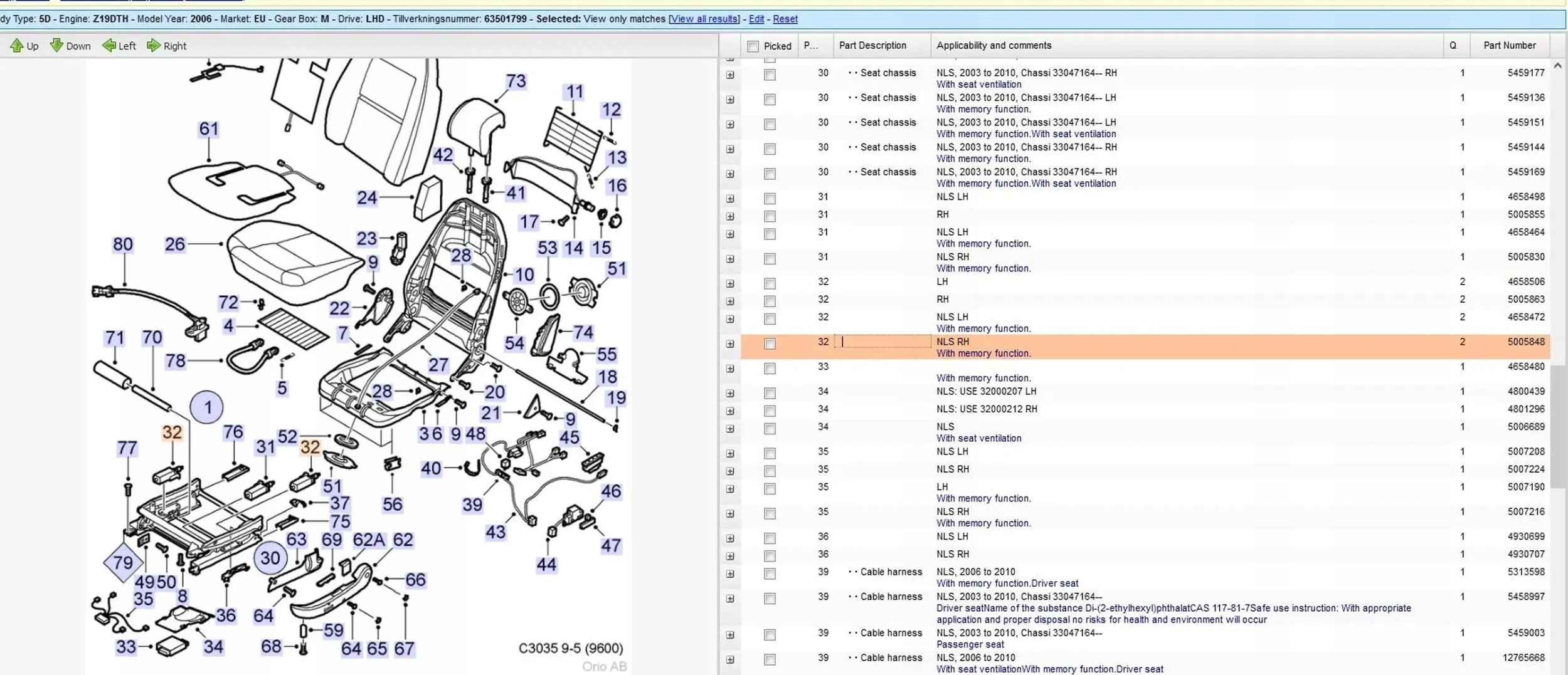Viewport: 1568px width, 675px height.
Task: Click the Reset link
Action: tap(785, 19)
